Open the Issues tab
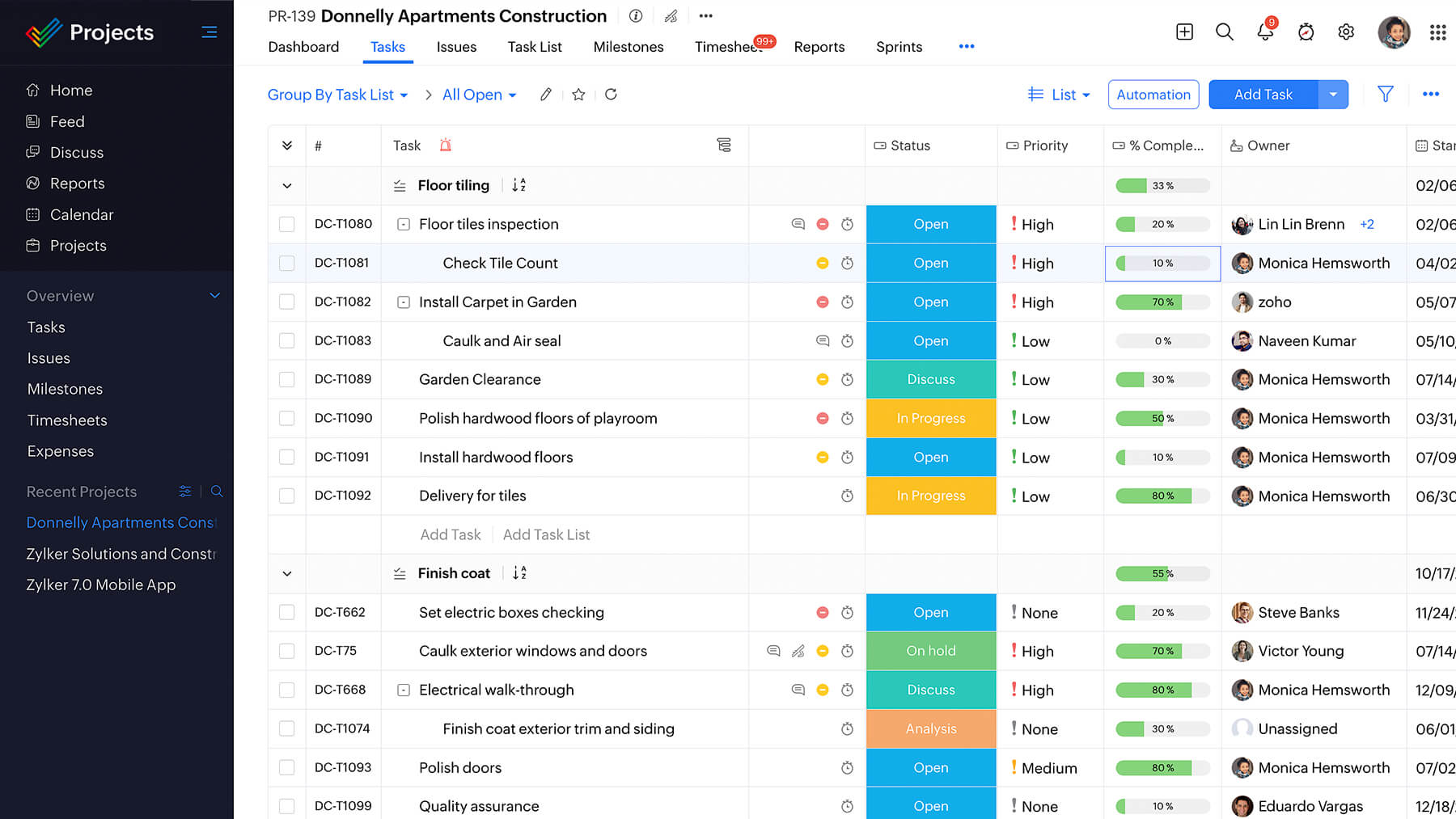This screenshot has height=819, width=1456. [456, 46]
